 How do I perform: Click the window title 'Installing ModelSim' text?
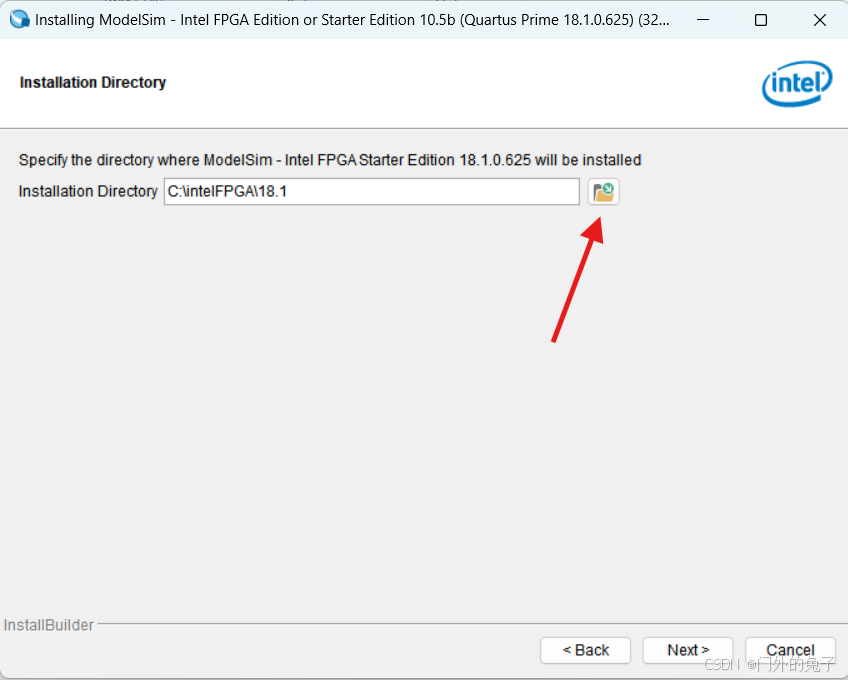tap(352, 20)
